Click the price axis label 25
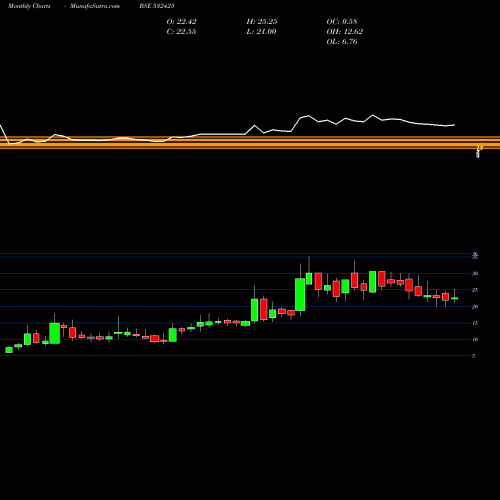The height and width of the screenshot is (500, 500). (475, 290)
